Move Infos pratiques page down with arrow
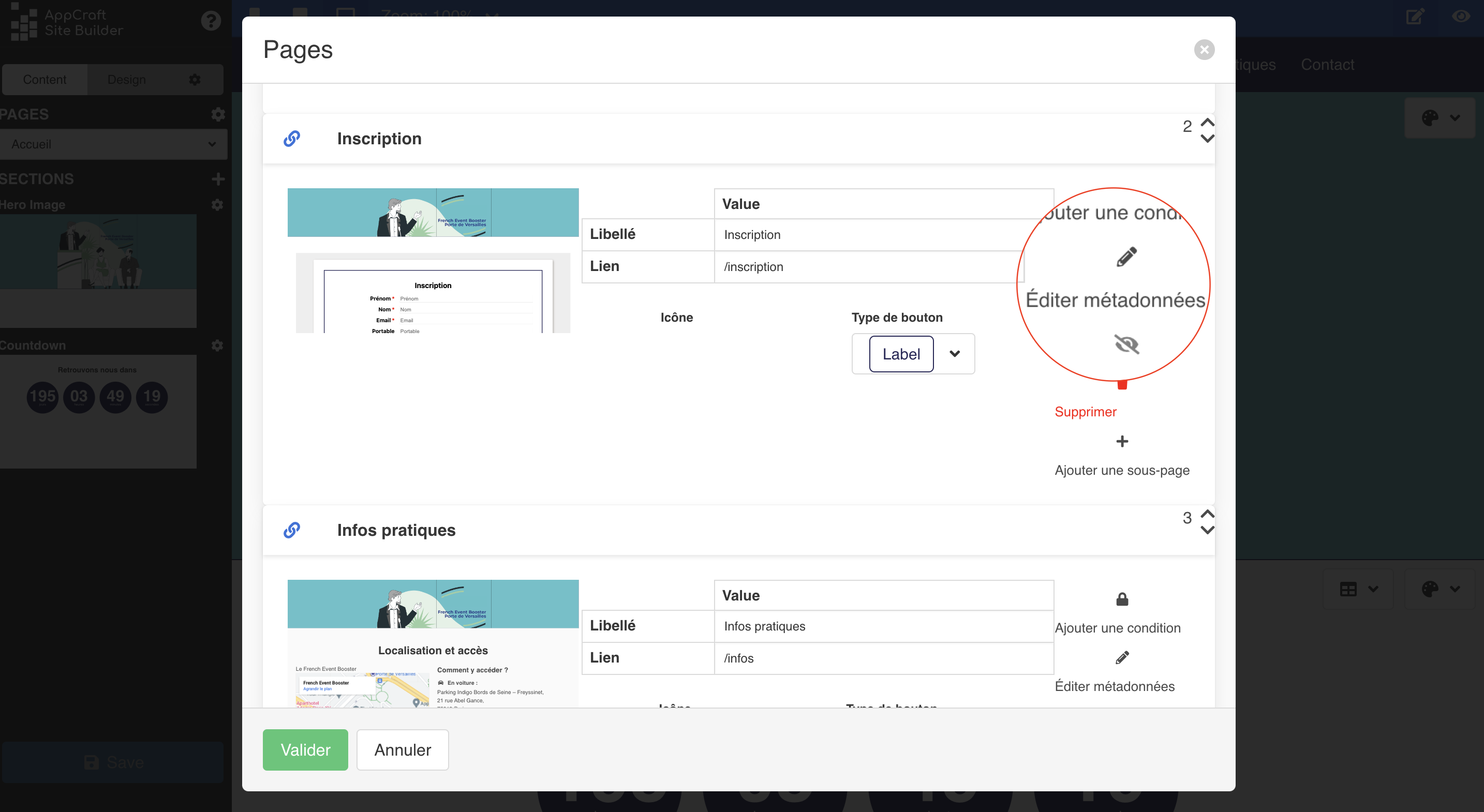 tap(1208, 531)
